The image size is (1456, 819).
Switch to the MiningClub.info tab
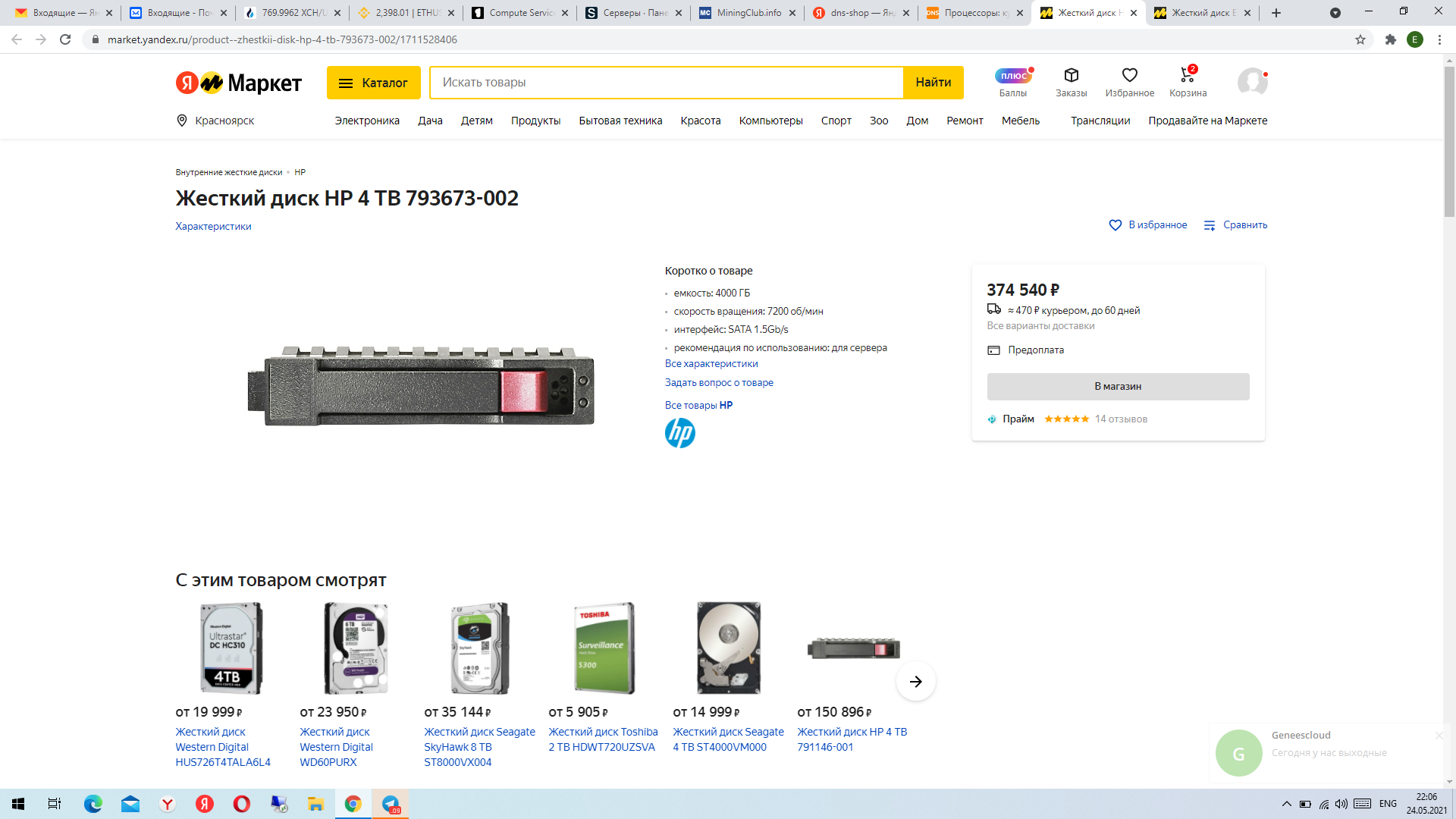(747, 13)
